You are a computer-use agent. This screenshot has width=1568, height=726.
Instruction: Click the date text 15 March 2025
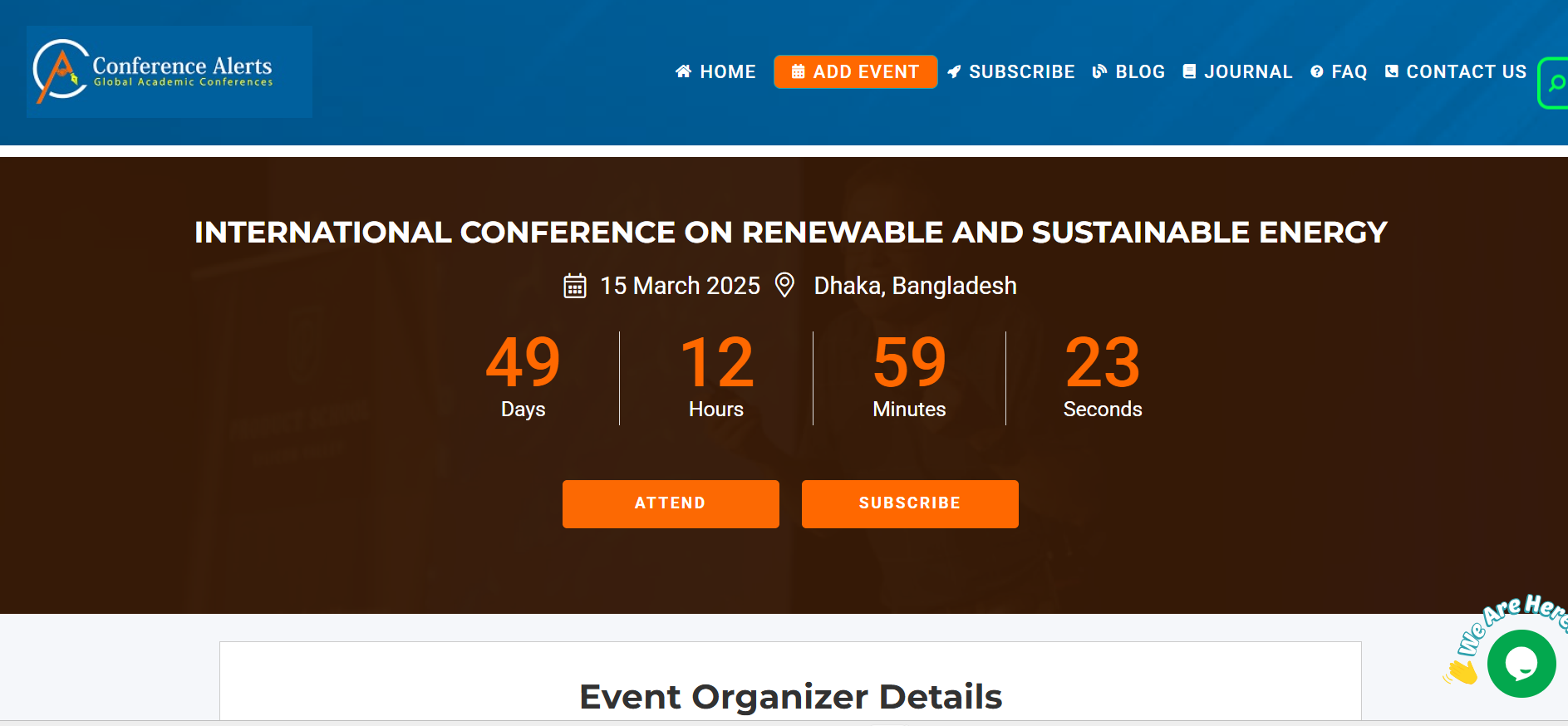[x=680, y=286]
